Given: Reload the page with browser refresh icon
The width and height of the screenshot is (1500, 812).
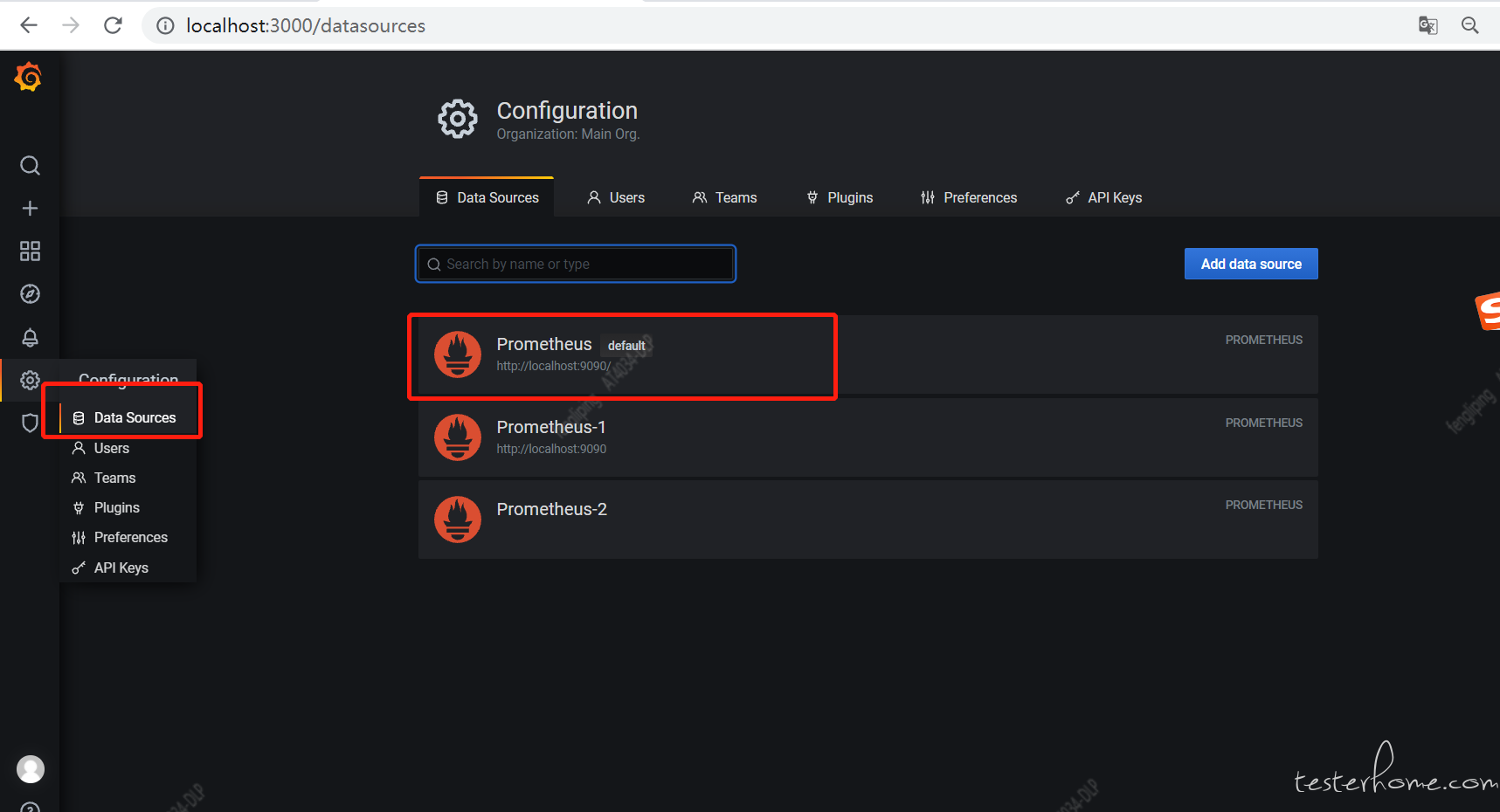Looking at the screenshot, I should point(113,25).
